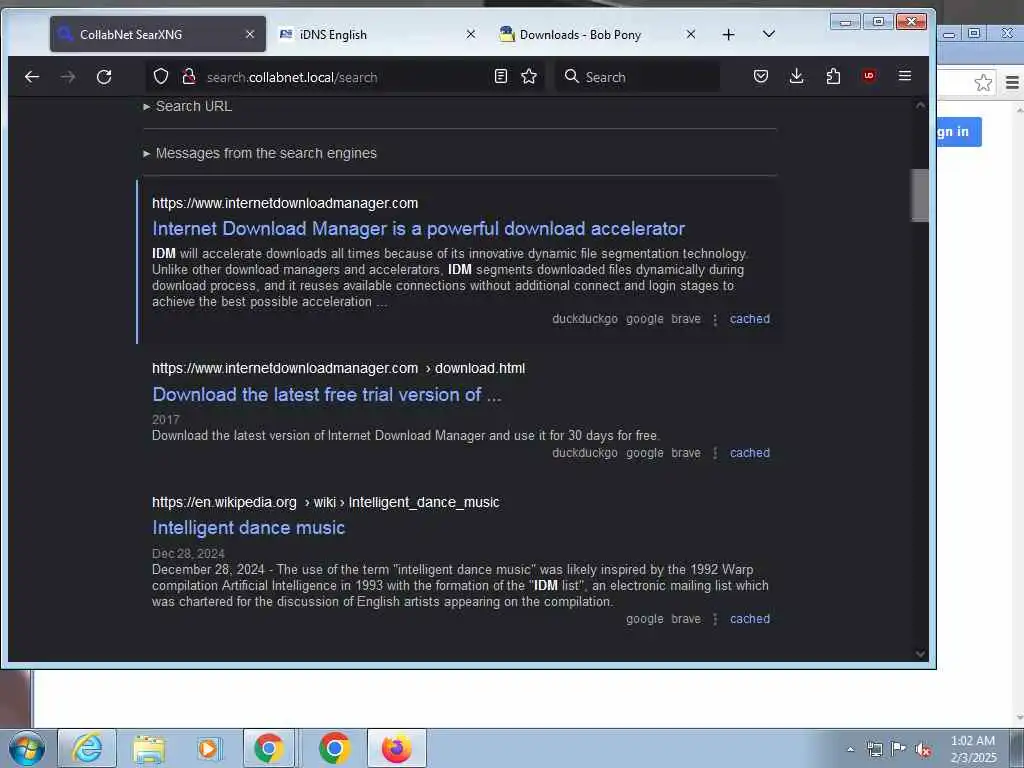Open the Firefox downloads panel

point(797,76)
